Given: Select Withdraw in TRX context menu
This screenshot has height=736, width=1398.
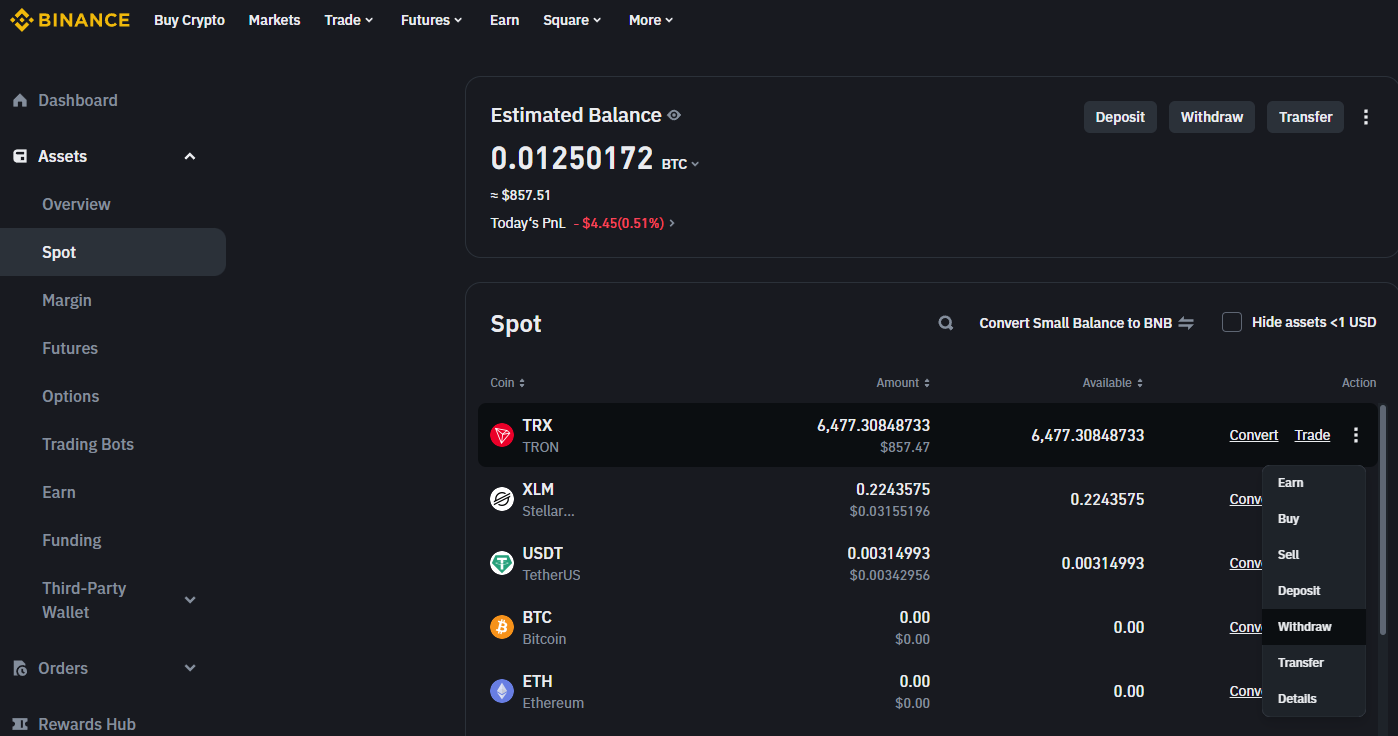Looking at the screenshot, I should click(x=1314, y=627).
